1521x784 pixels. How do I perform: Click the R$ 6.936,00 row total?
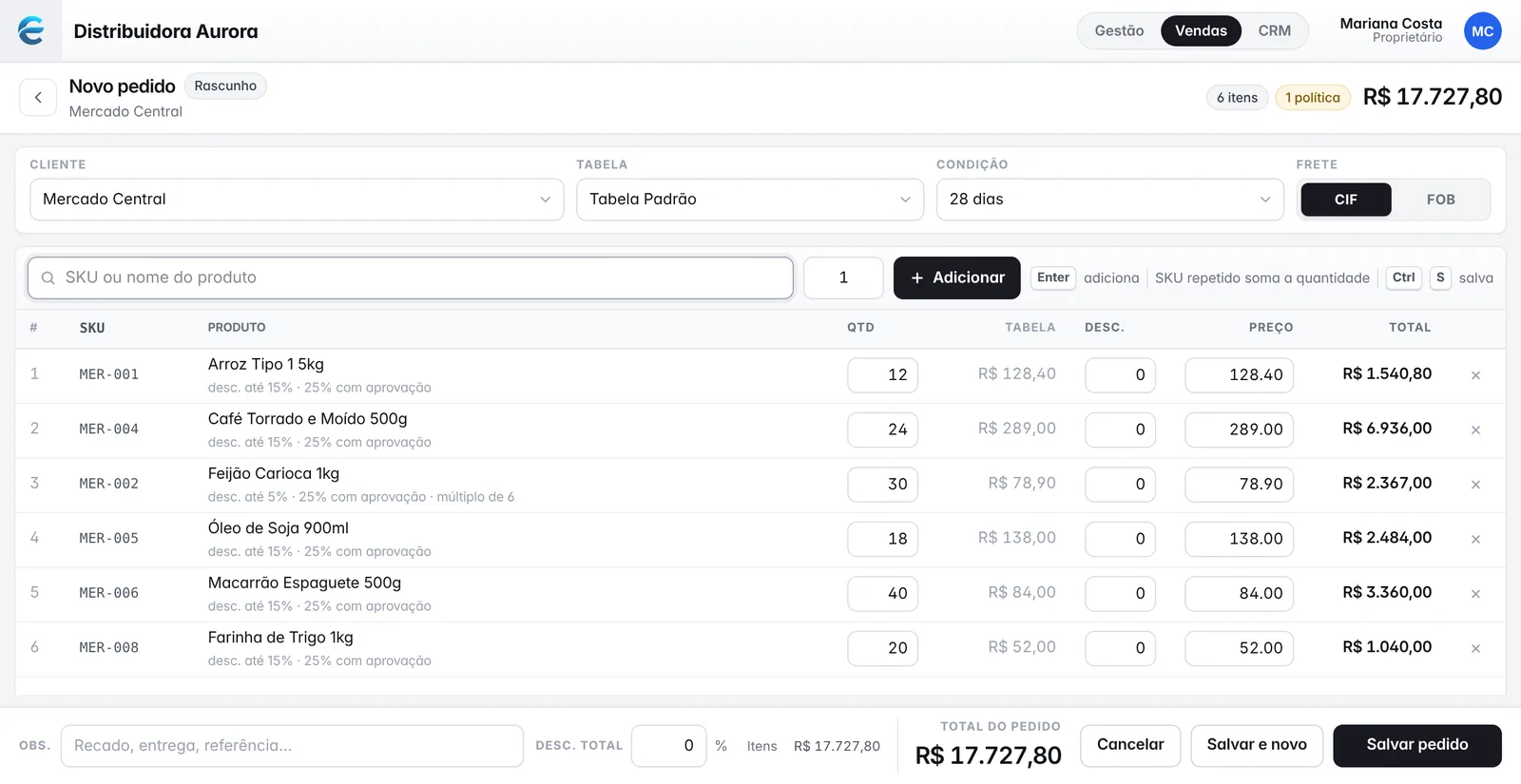tap(1387, 429)
